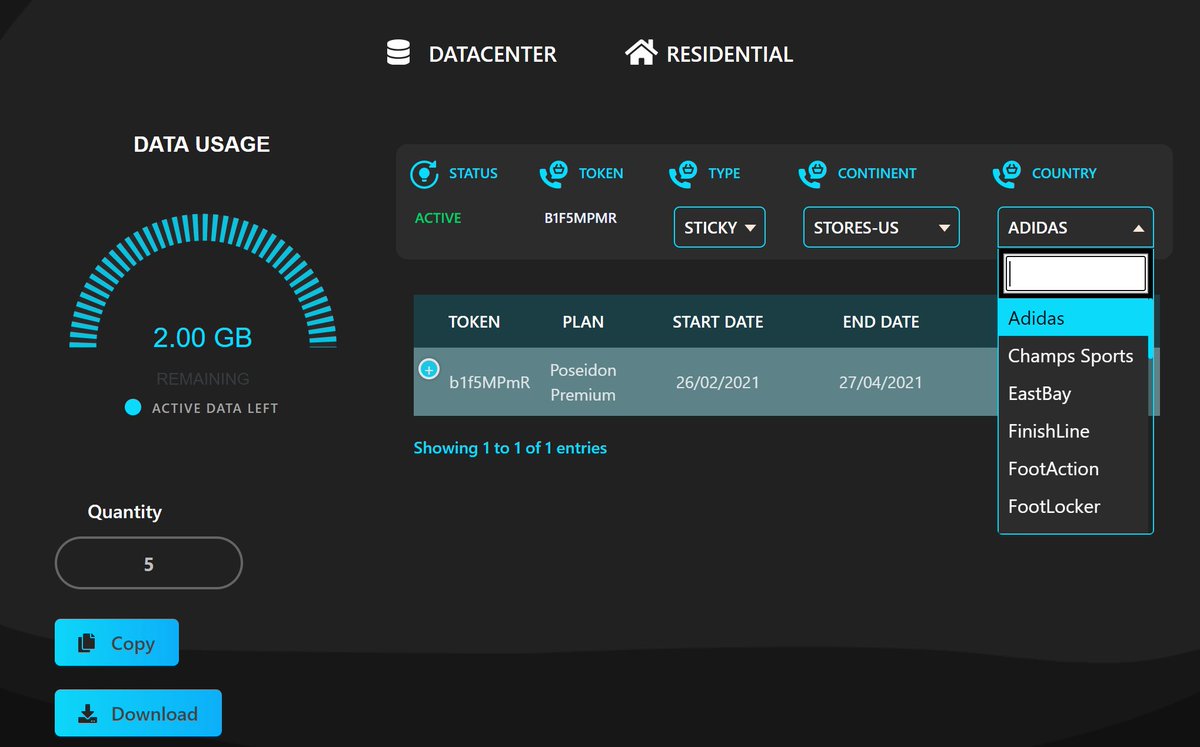This screenshot has height=747, width=1200.
Task: Choose EastBay from the dropdown list
Action: click(1073, 393)
